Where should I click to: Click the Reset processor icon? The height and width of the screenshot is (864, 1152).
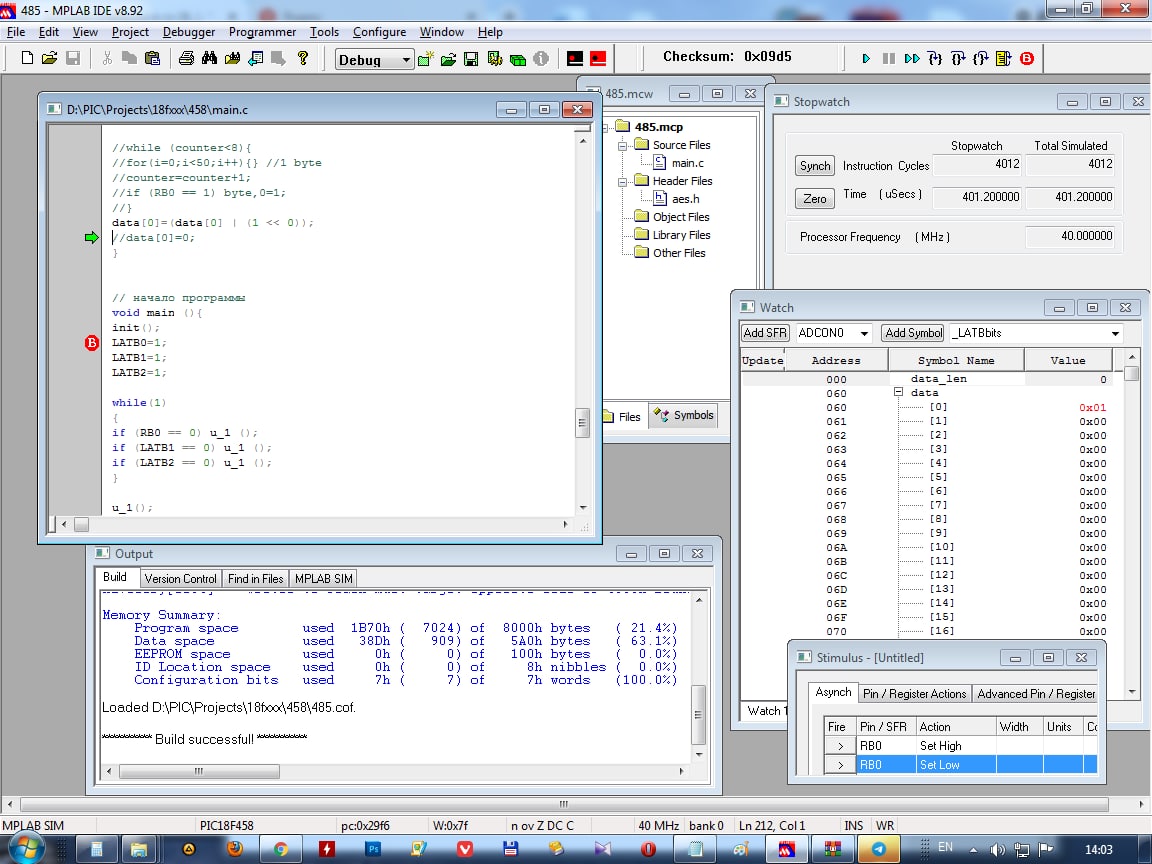tap(1004, 58)
